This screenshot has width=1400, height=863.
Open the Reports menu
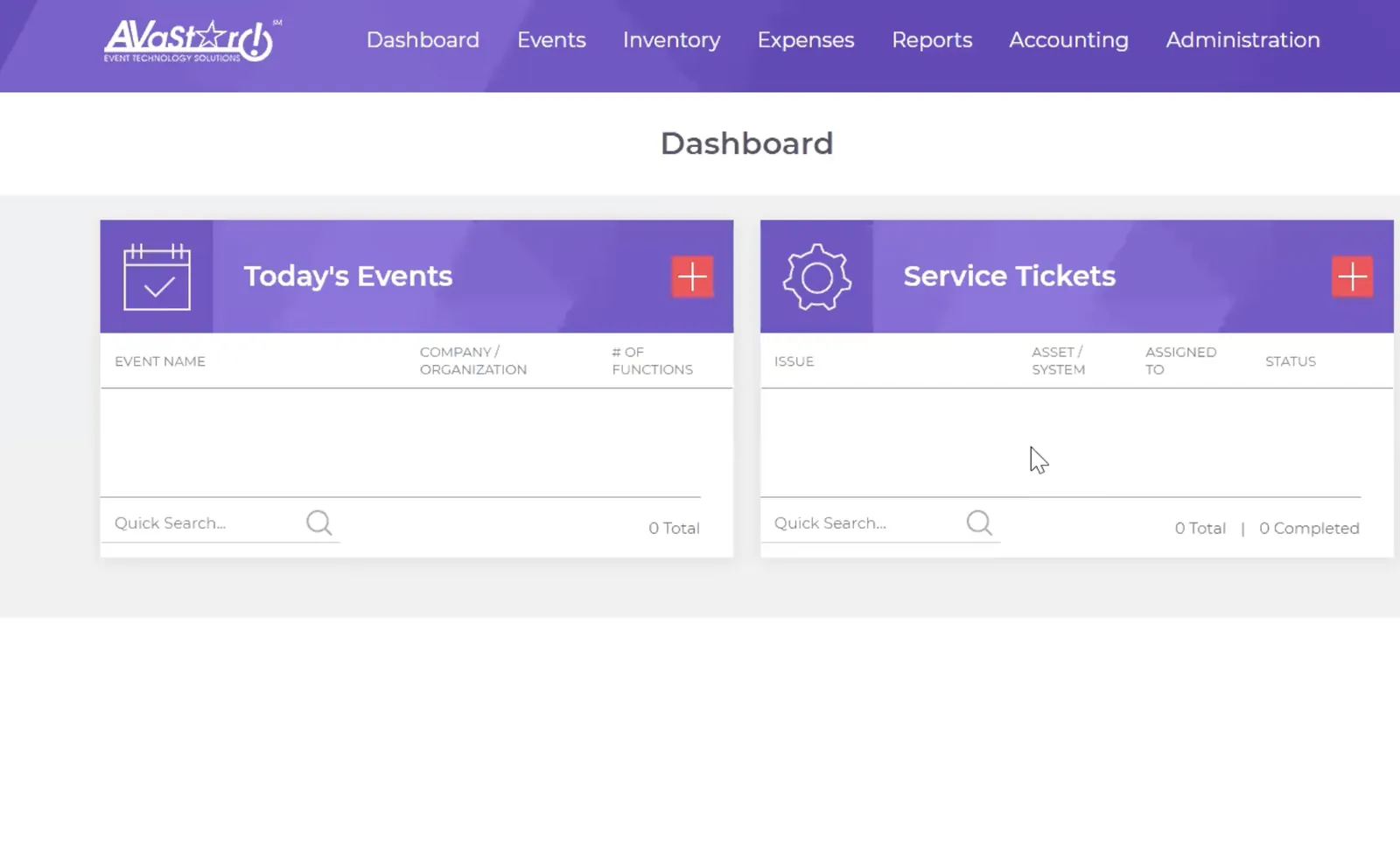click(x=932, y=40)
